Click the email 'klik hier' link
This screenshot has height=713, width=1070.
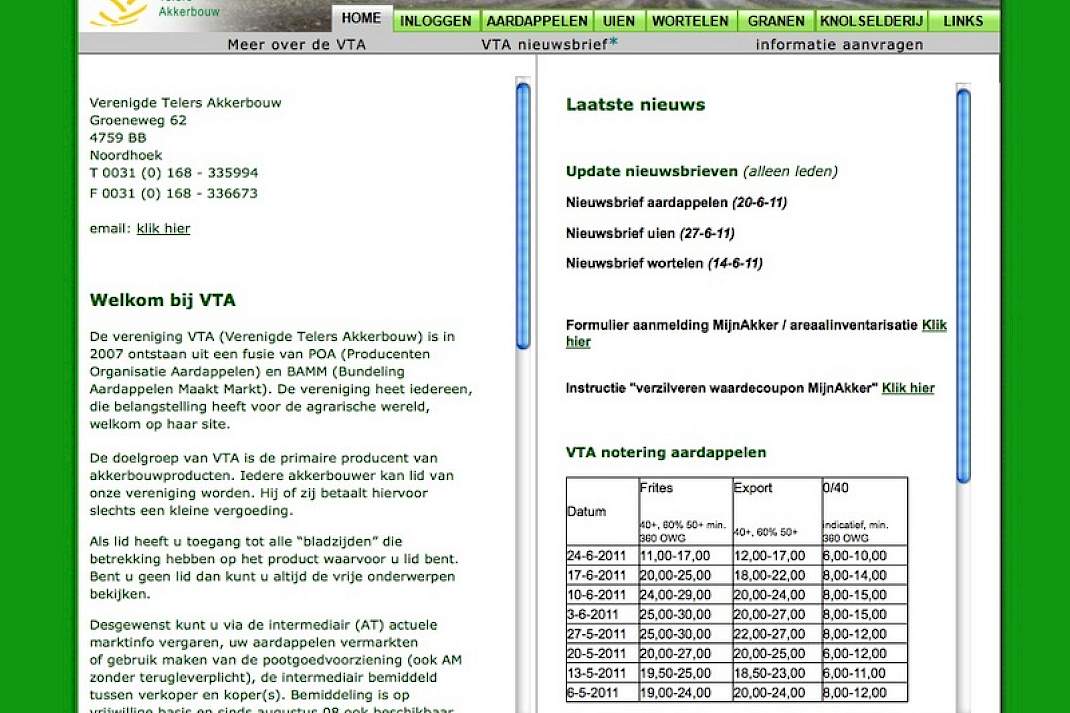[163, 229]
